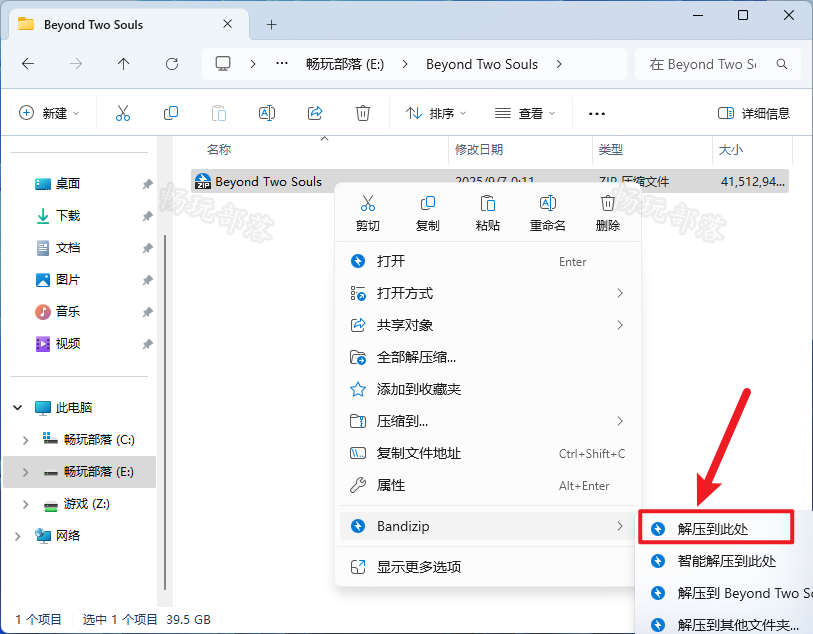The height and width of the screenshot is (634, 813).
Task: Click the See more ellipsis toolbar button
Action: click(x=597, y=113)
